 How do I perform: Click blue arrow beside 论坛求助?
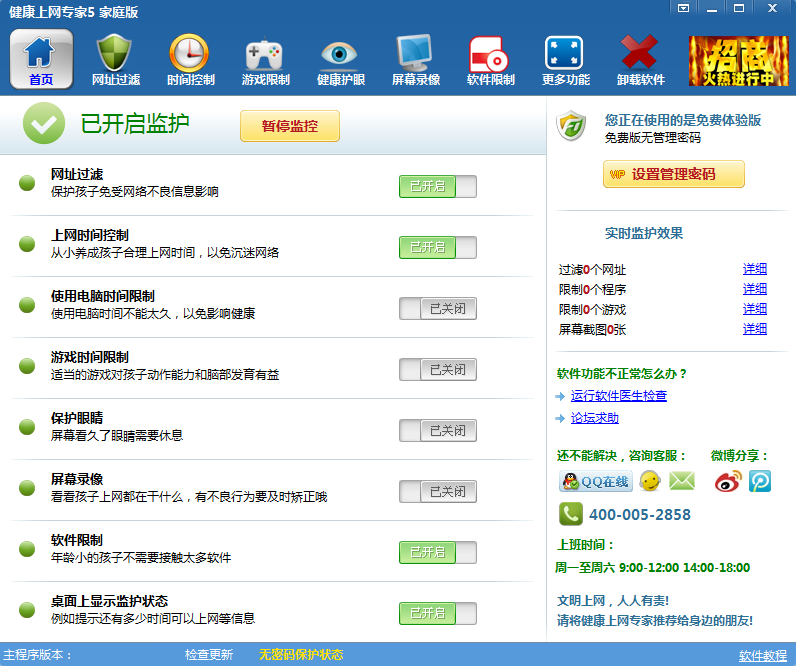(x=560, y=418)
